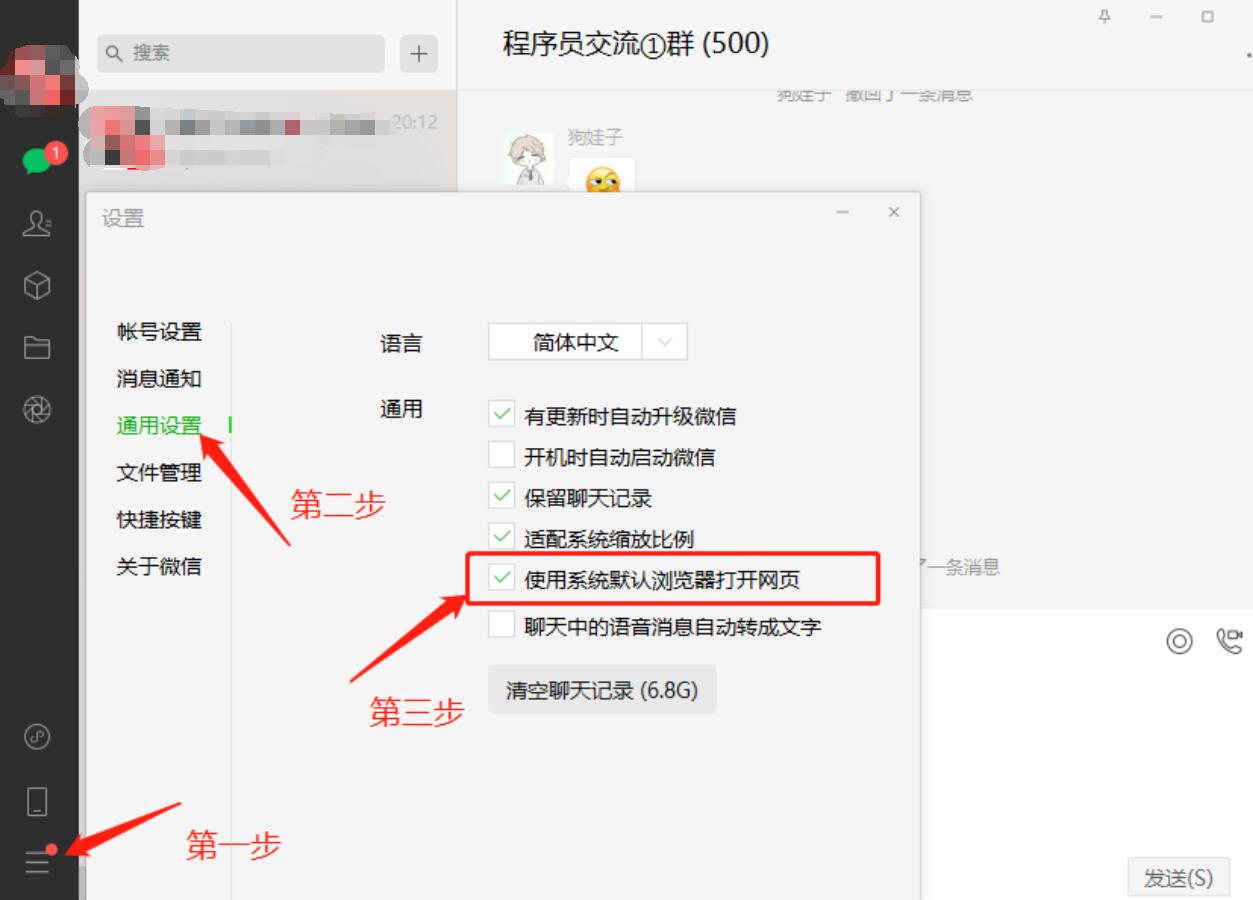Select 帐号设置 in the settings menu
This screenshot has height=900, width=1253.
(x=159, y=332)
